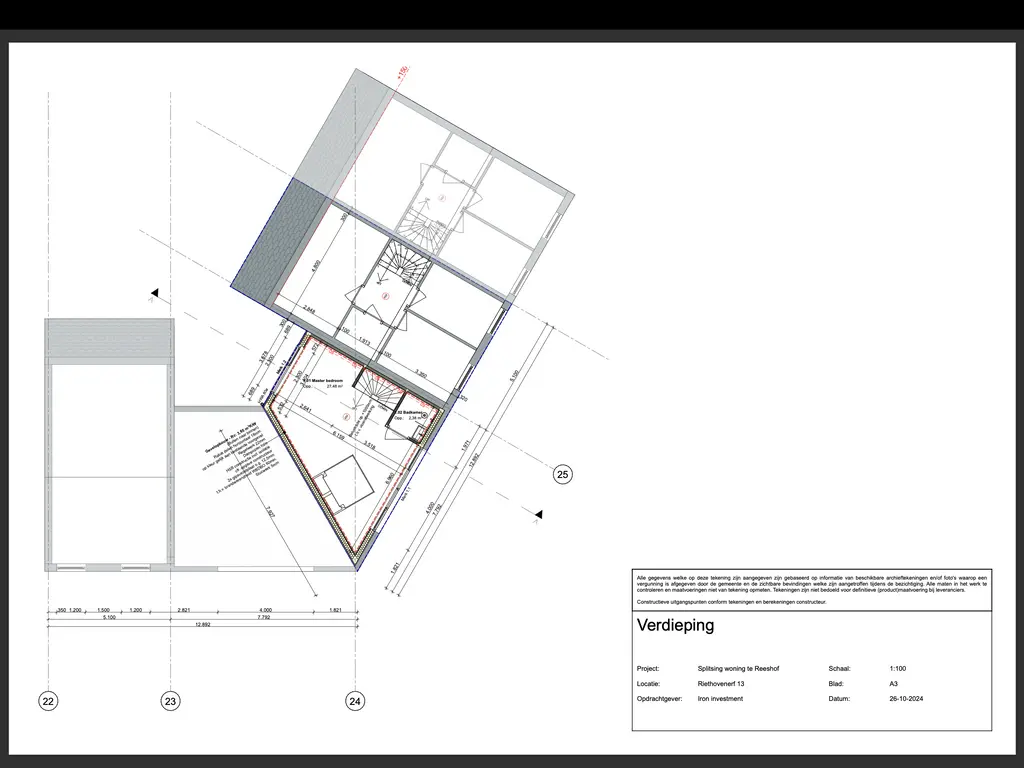1024x768 pixels.
Task: Select grid bubble marker 22
Action: pos(47,701)
